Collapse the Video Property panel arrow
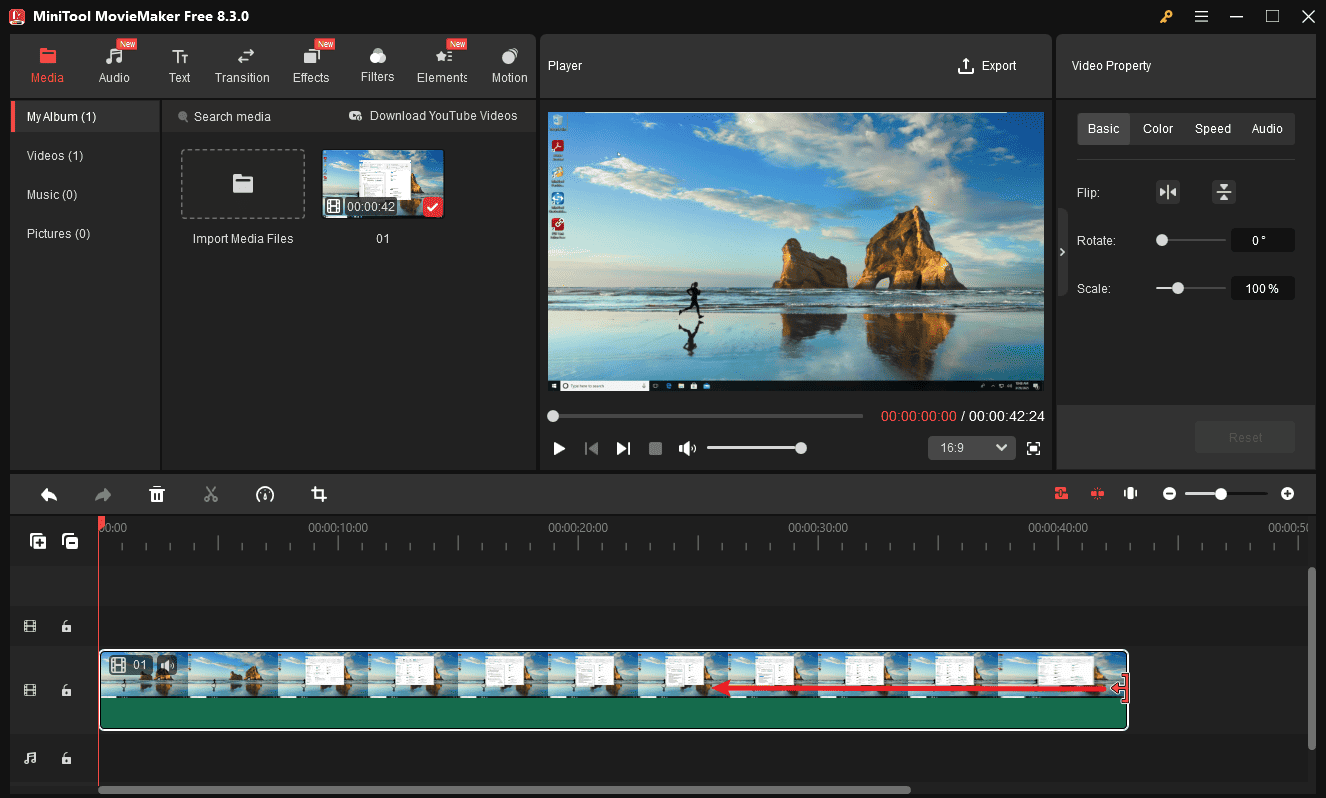1326x798 pixels. [x=1062, y=252]
